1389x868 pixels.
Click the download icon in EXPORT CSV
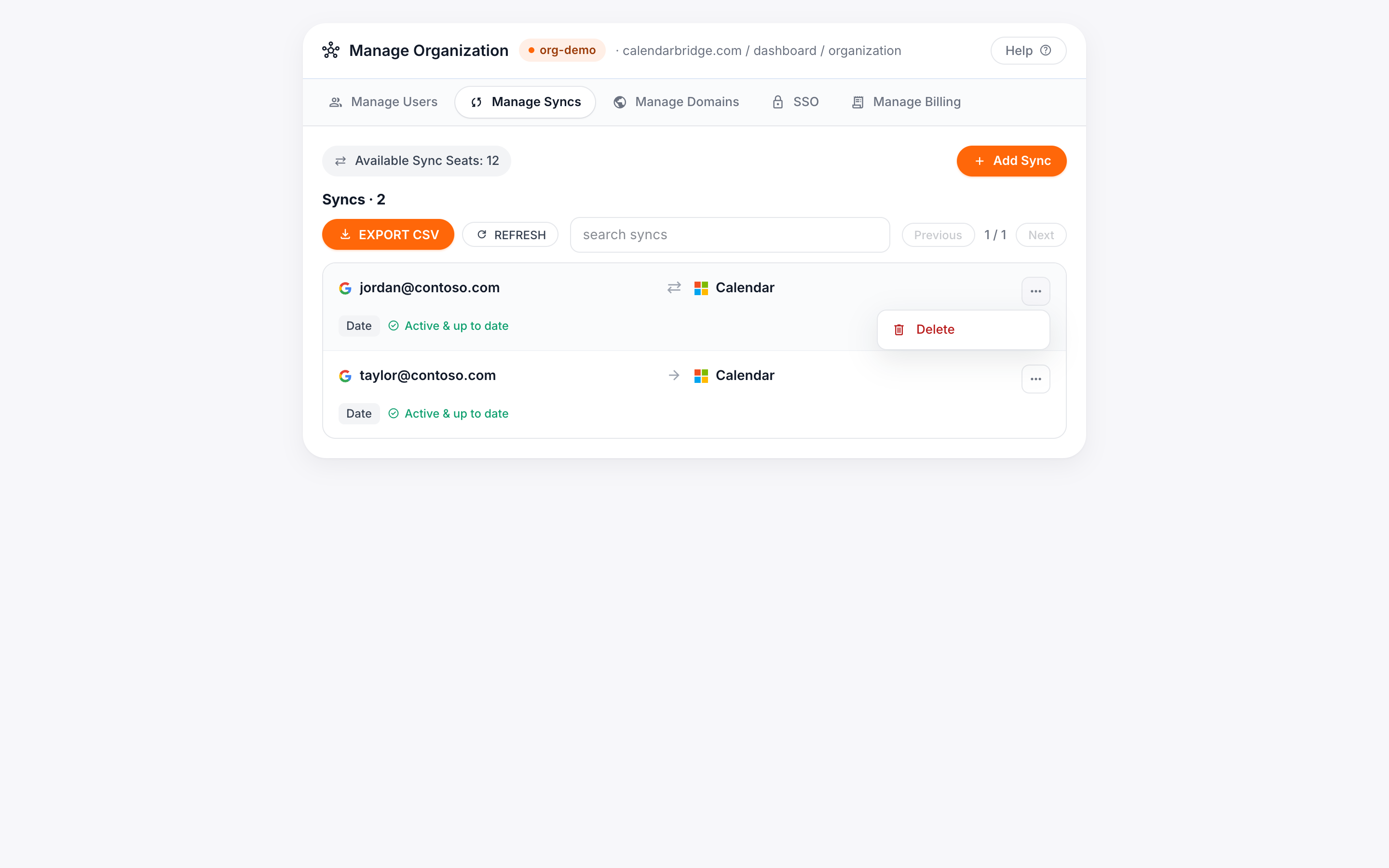[345, 234]
